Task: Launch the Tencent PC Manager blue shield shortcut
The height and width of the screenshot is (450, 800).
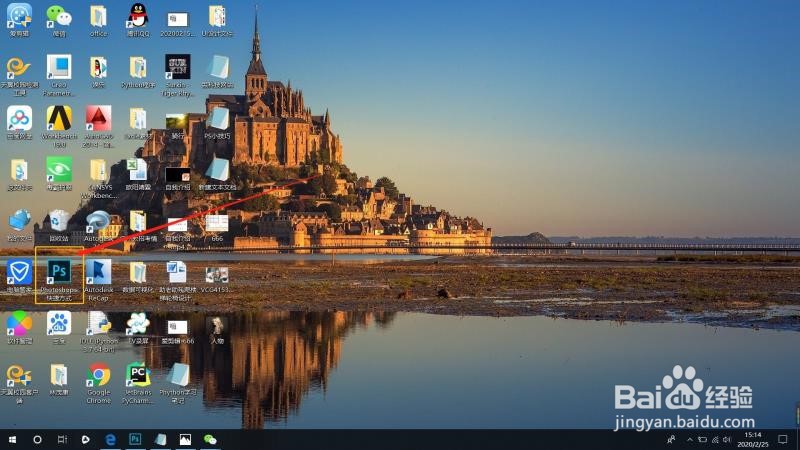Action: point(19,277)
